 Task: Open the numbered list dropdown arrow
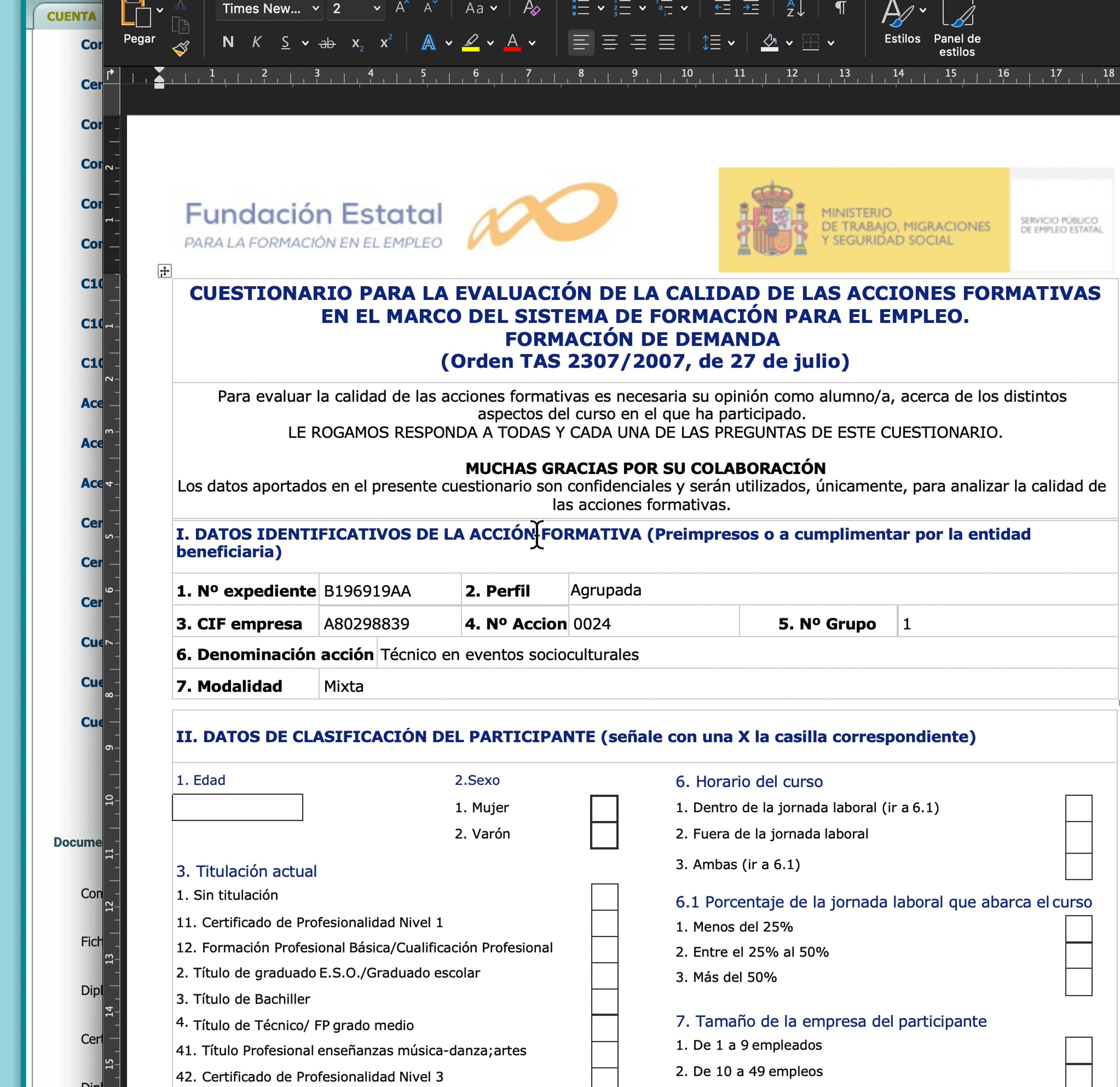[642, 8]
